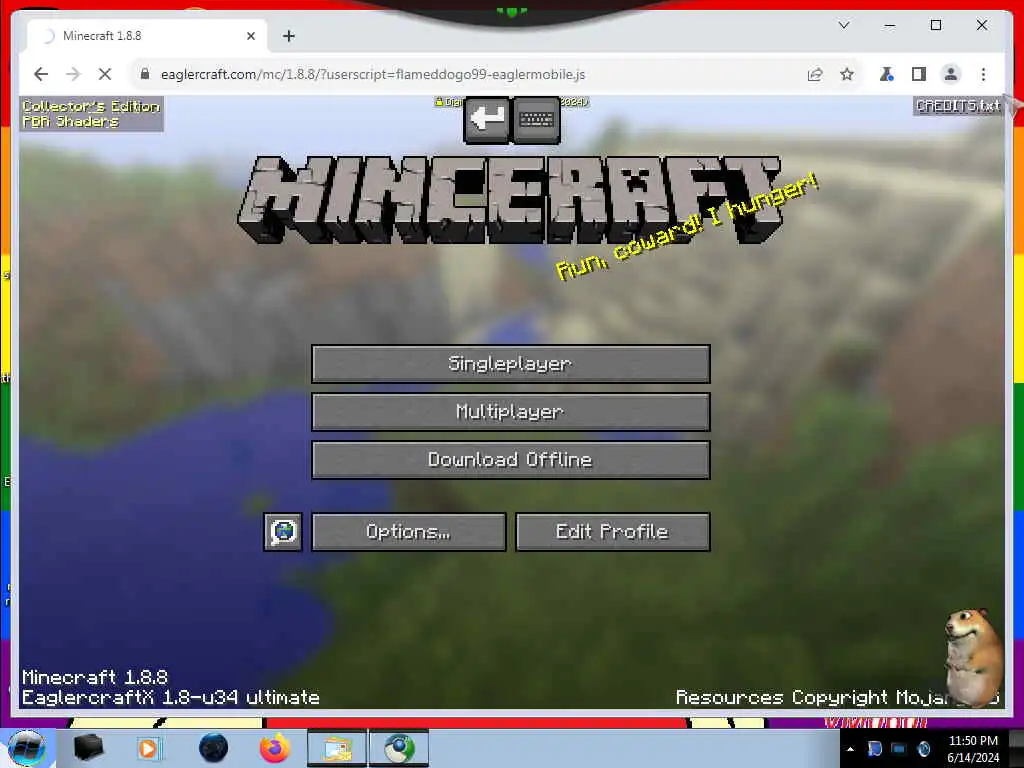1024x768 pixels.
Task: Open the Windows Start menu
Action: (x=27, y=748)
